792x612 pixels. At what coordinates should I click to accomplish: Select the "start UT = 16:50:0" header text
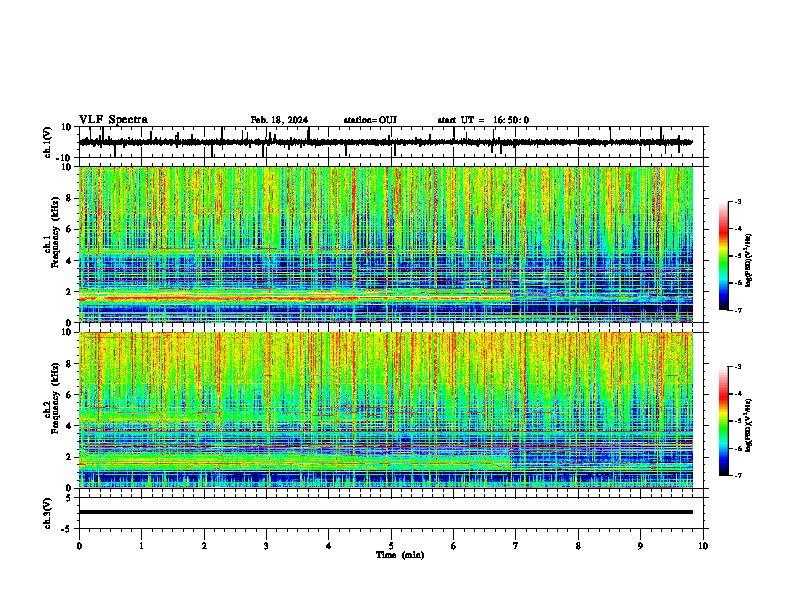[483, 120]
